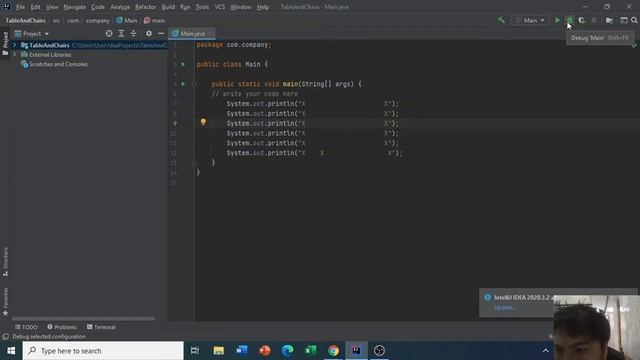Open the Analyze menu
640x360 pixels.
click(120, 7)
